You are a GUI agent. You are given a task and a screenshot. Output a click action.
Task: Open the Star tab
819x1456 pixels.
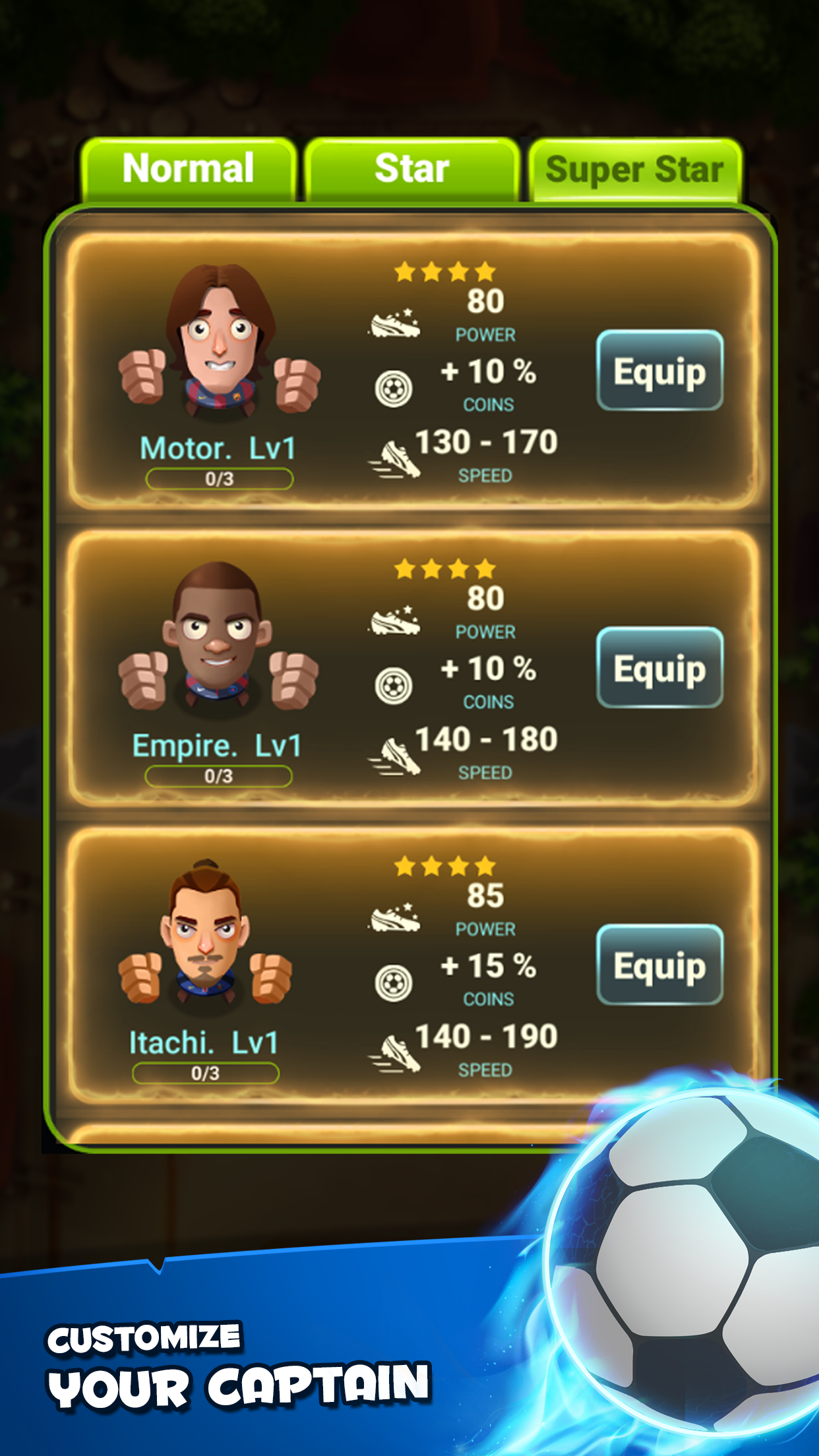(411, 169)
